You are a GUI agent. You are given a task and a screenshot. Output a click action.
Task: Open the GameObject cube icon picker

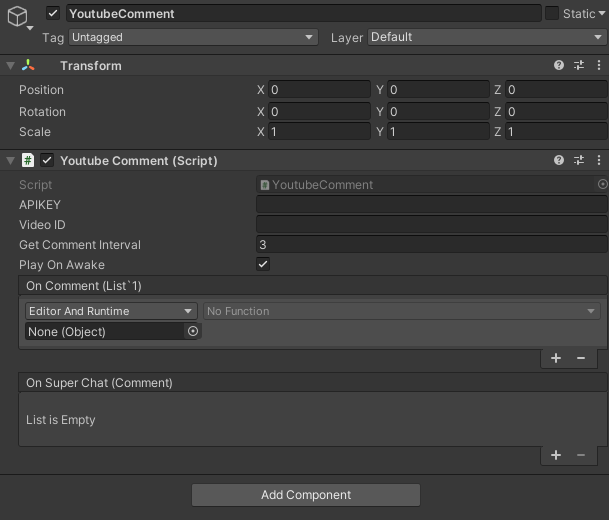[18, 17]
